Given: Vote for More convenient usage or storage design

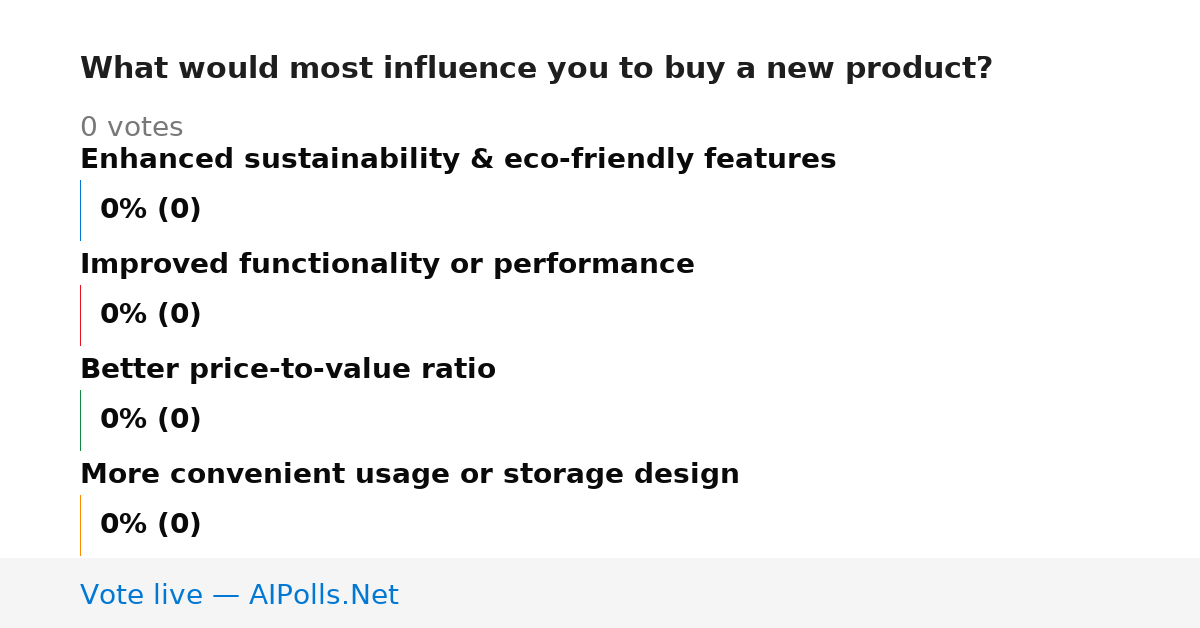Looking at the screenshot, I should coord(410,475).
